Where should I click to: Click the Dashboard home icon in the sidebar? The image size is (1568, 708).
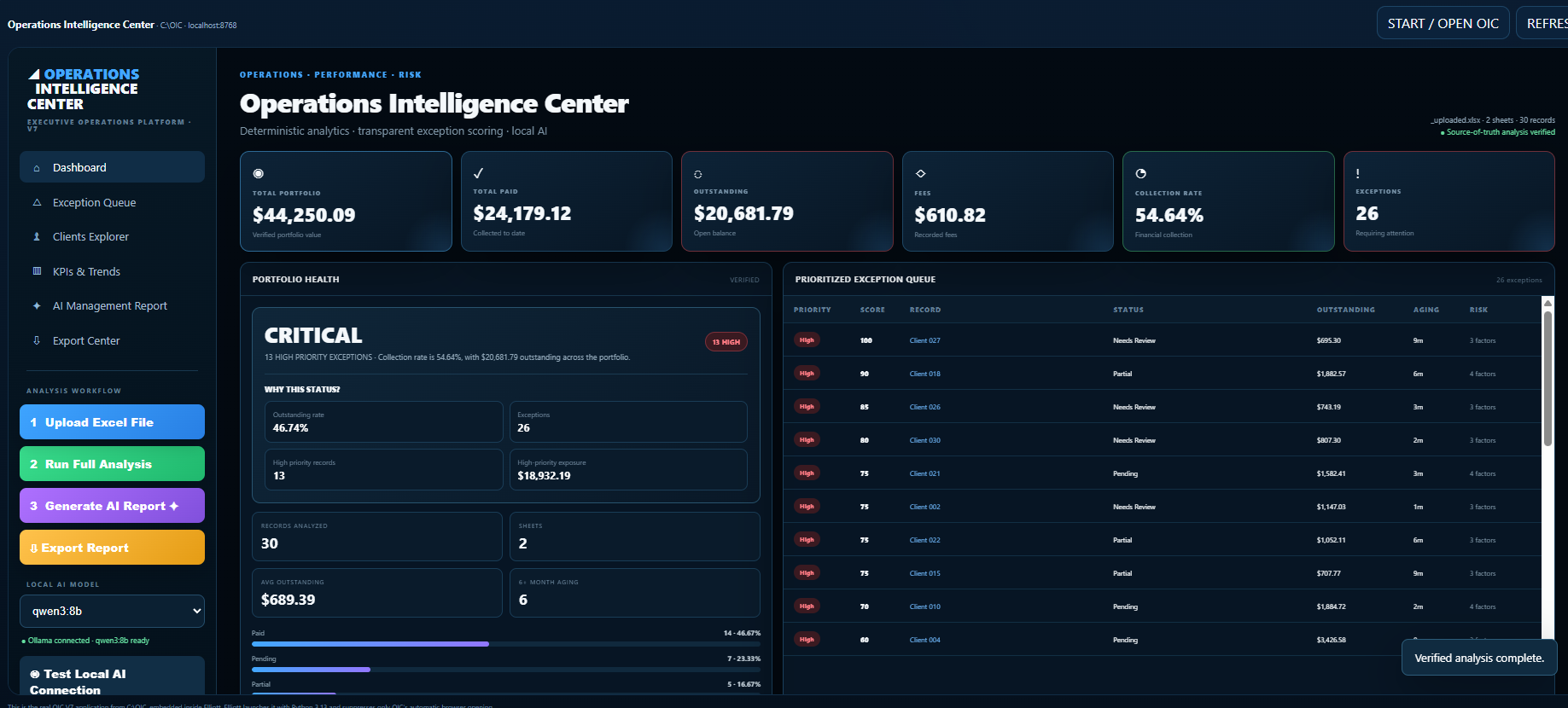37,168
